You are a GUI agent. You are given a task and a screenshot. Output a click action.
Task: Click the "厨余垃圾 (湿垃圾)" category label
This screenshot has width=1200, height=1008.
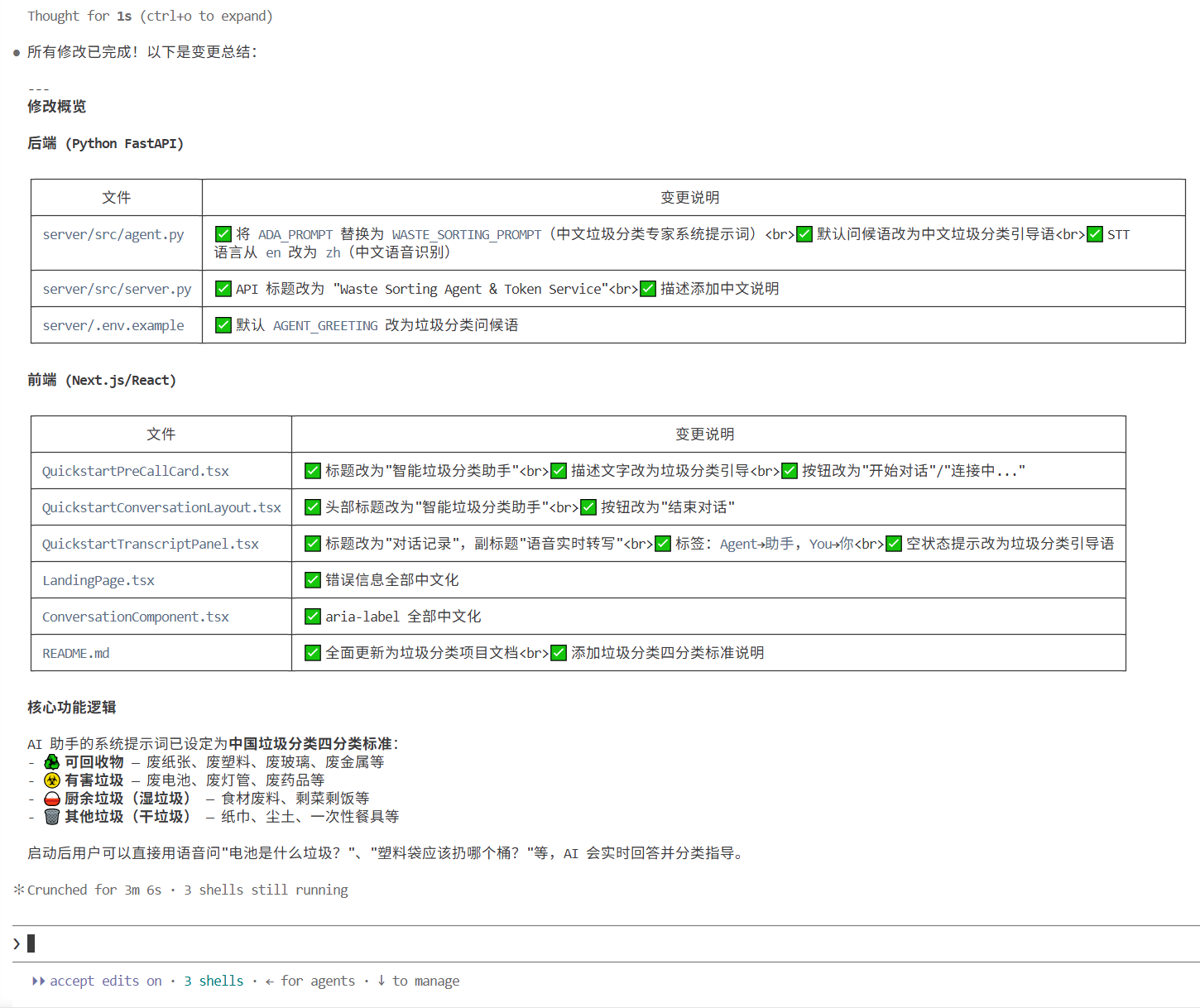click(x=128, y=799)
